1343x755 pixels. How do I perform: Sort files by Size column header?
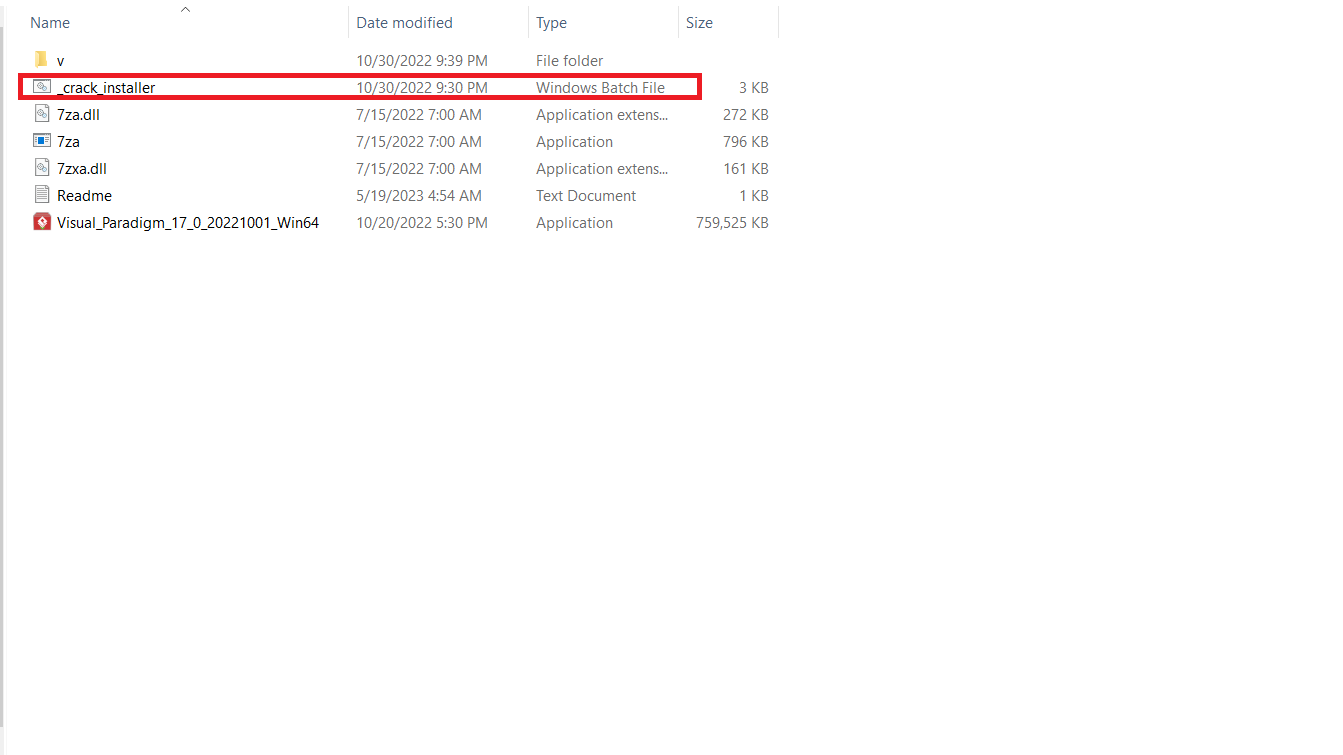click(699, 22)
